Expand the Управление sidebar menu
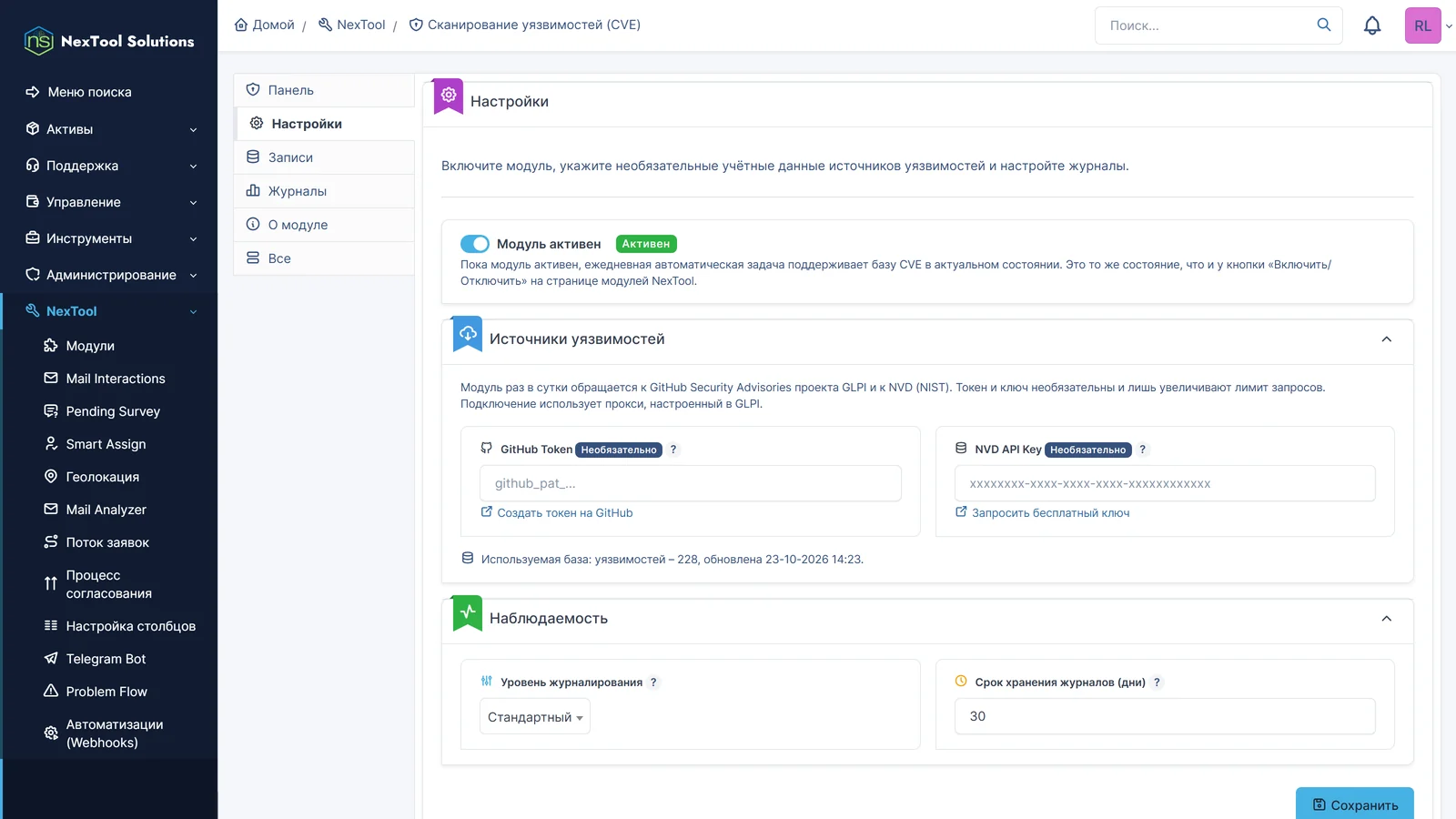This screenshot has width=1456, height=819. click(109, 202)
